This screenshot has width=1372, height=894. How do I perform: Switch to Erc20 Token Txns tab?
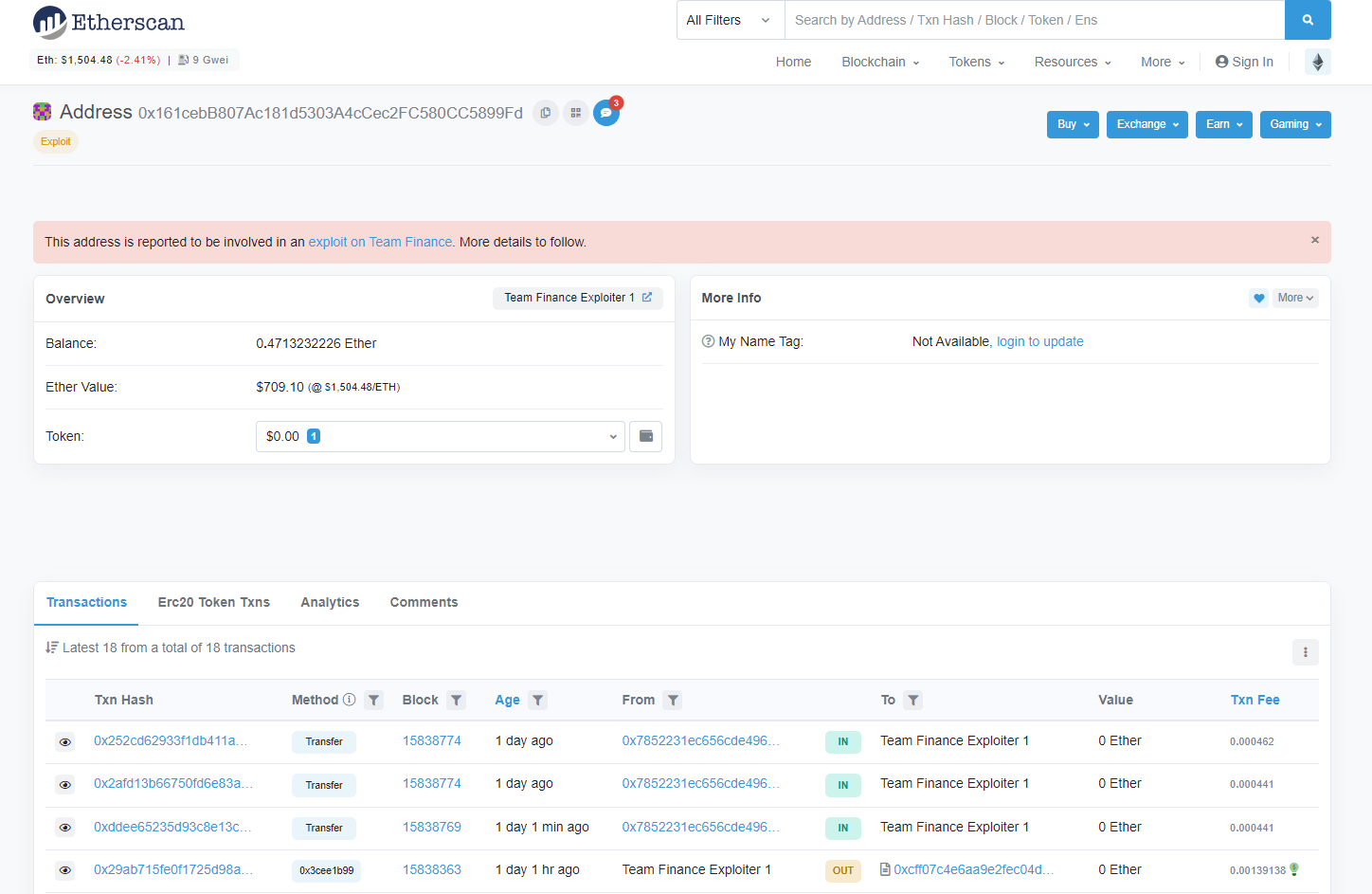(x=214, y=603)
